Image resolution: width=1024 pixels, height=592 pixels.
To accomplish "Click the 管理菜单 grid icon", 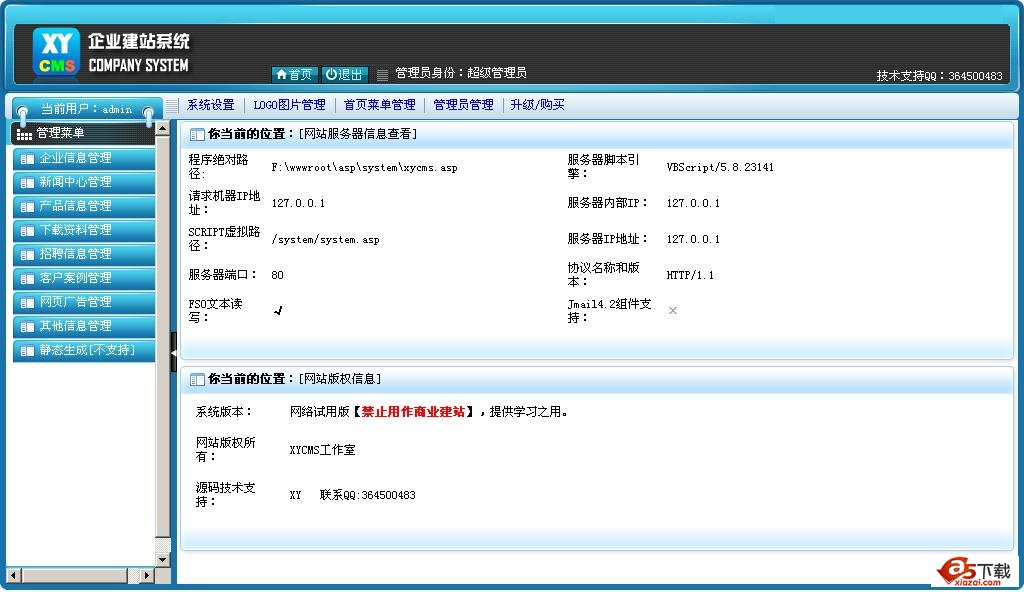I will point(24,133).
